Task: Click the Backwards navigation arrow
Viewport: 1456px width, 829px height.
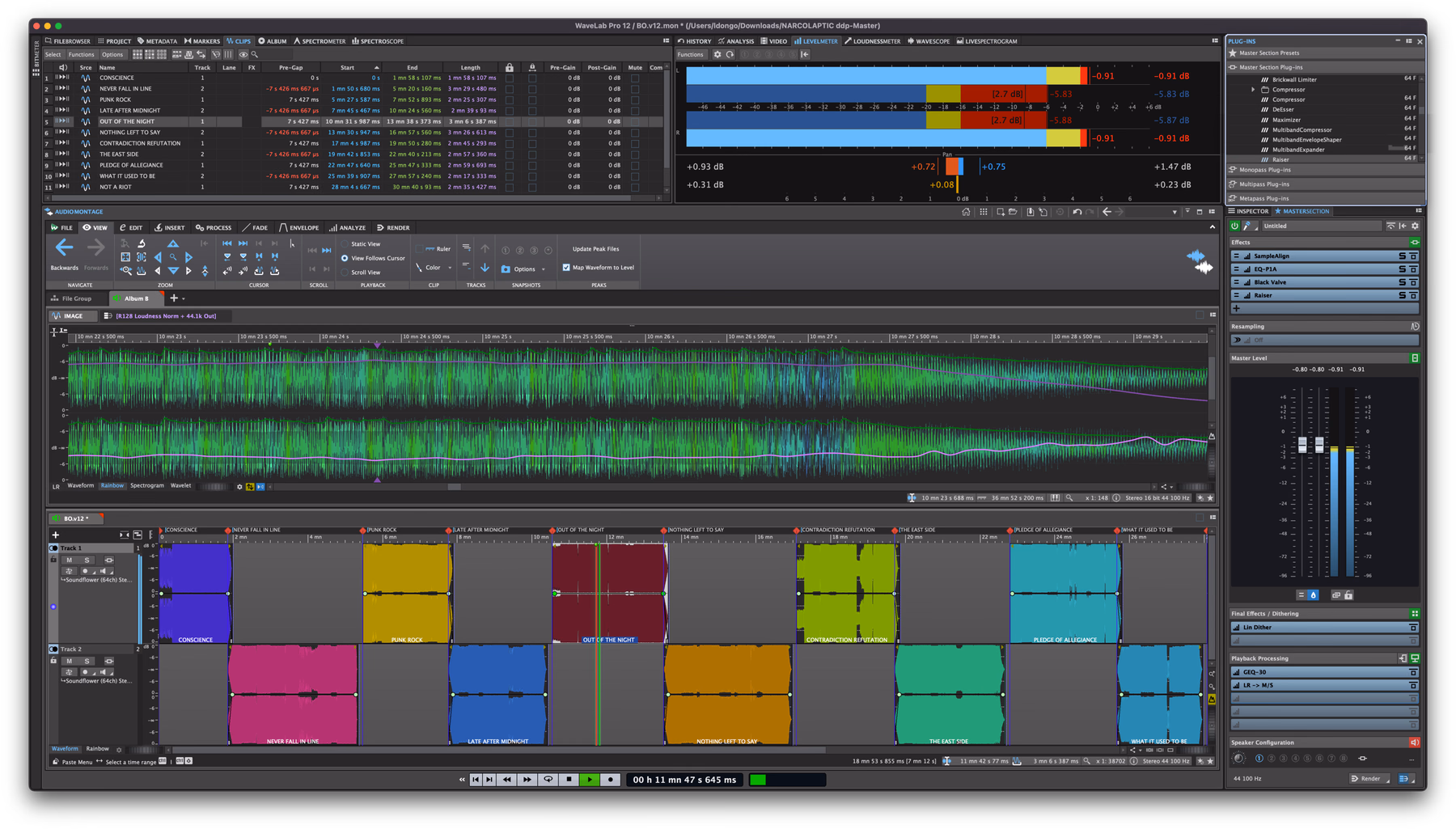Action: coord(64,248)
